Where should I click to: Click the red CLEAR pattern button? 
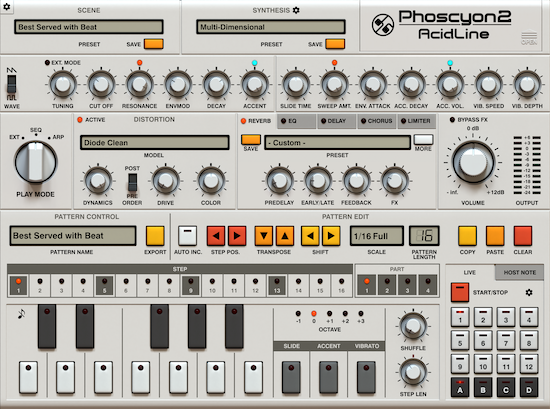point(523,236)
